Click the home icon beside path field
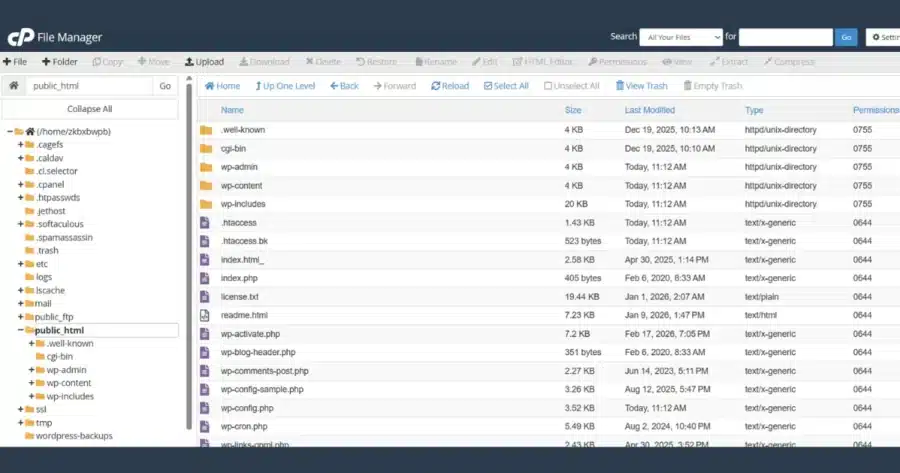 (14, 86)
